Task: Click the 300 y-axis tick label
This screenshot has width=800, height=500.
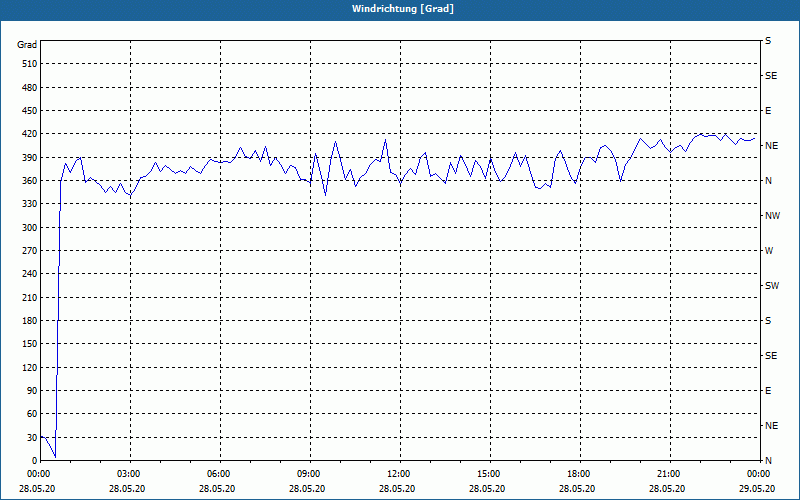Action: click(x=30, y=228)
